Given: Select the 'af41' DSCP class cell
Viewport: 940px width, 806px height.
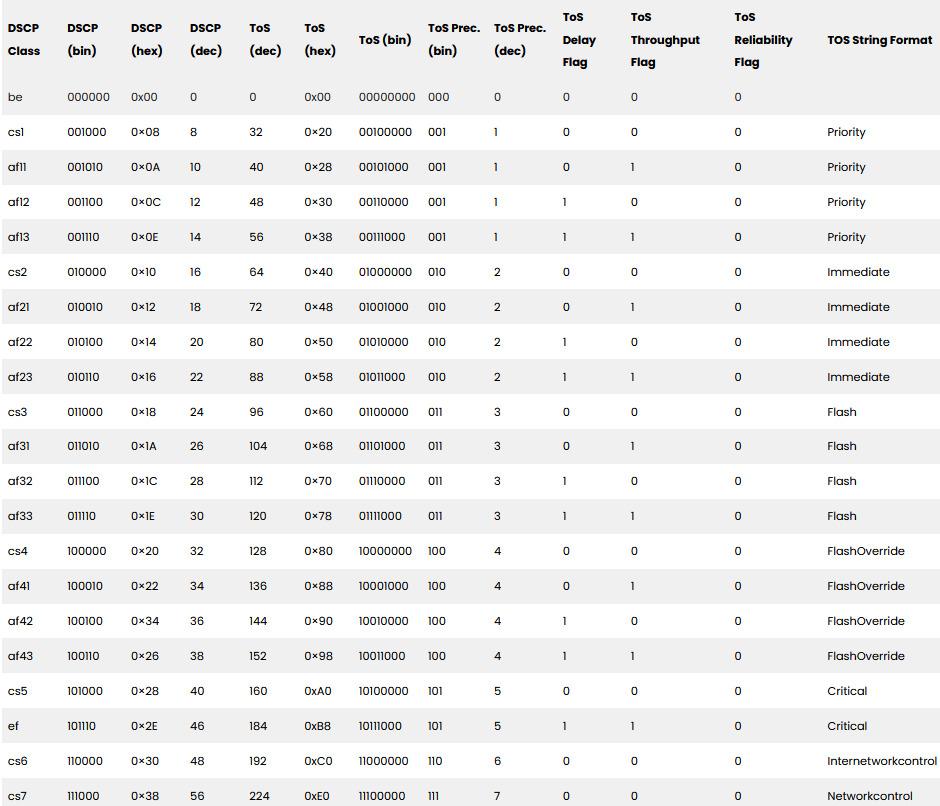Looking at the screenshot, I should click(x=20, y=586).
